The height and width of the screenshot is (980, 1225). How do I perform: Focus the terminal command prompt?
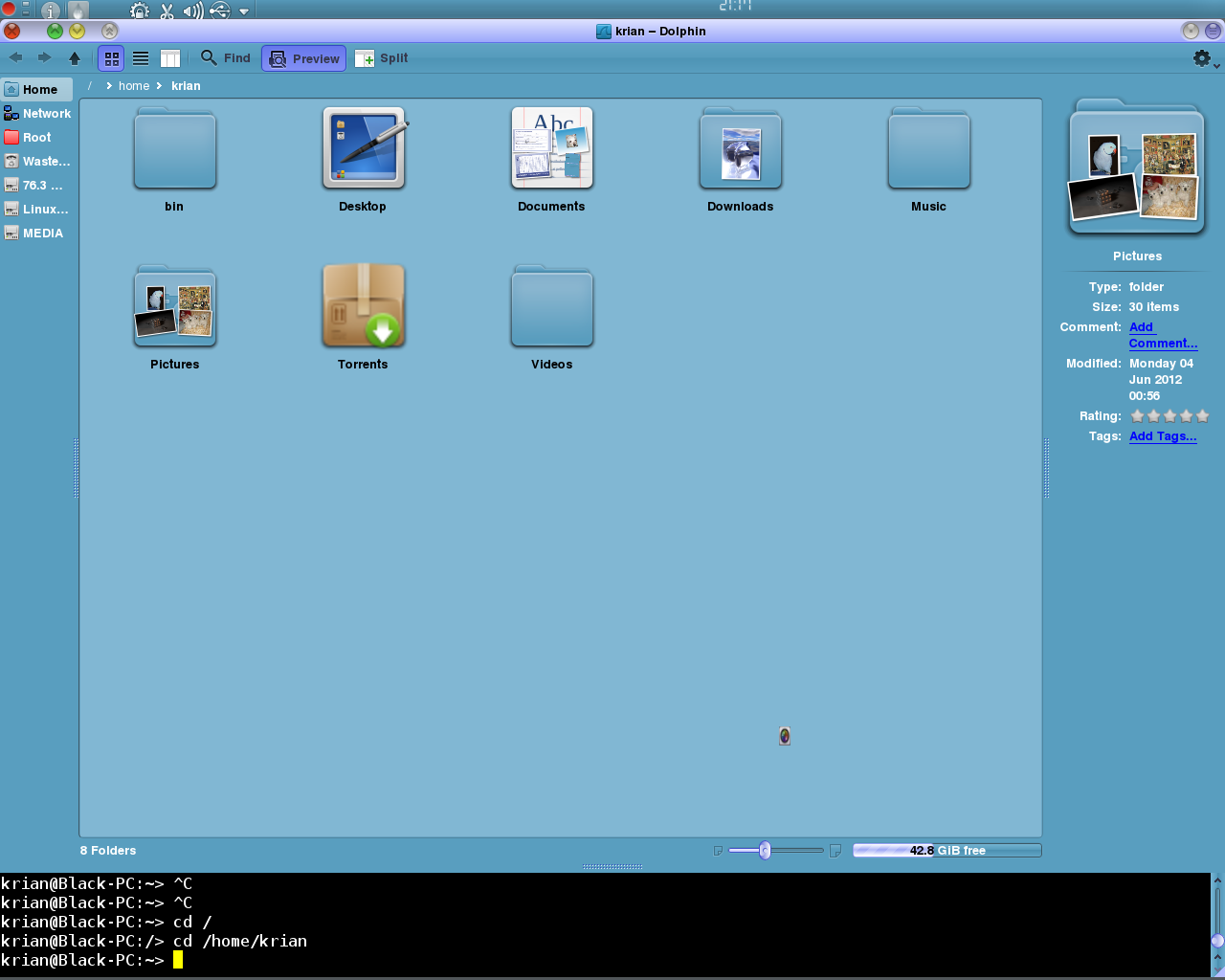(178, 960)
